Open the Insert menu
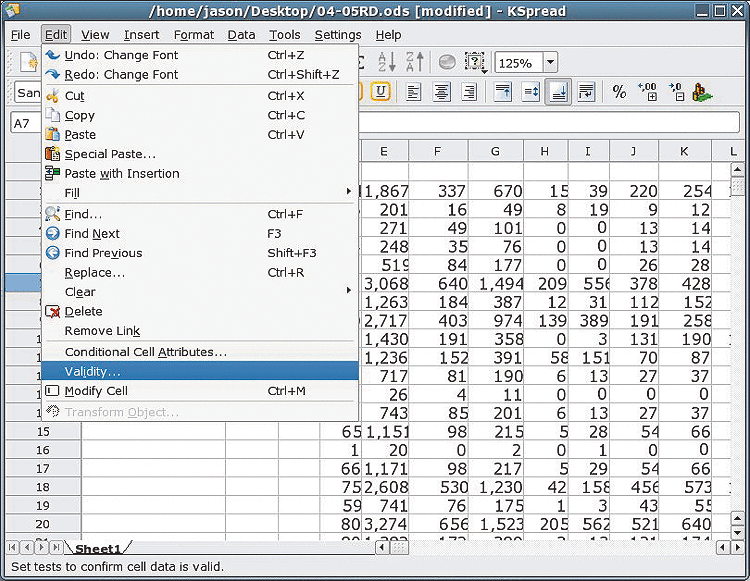 tap(142, 35)
